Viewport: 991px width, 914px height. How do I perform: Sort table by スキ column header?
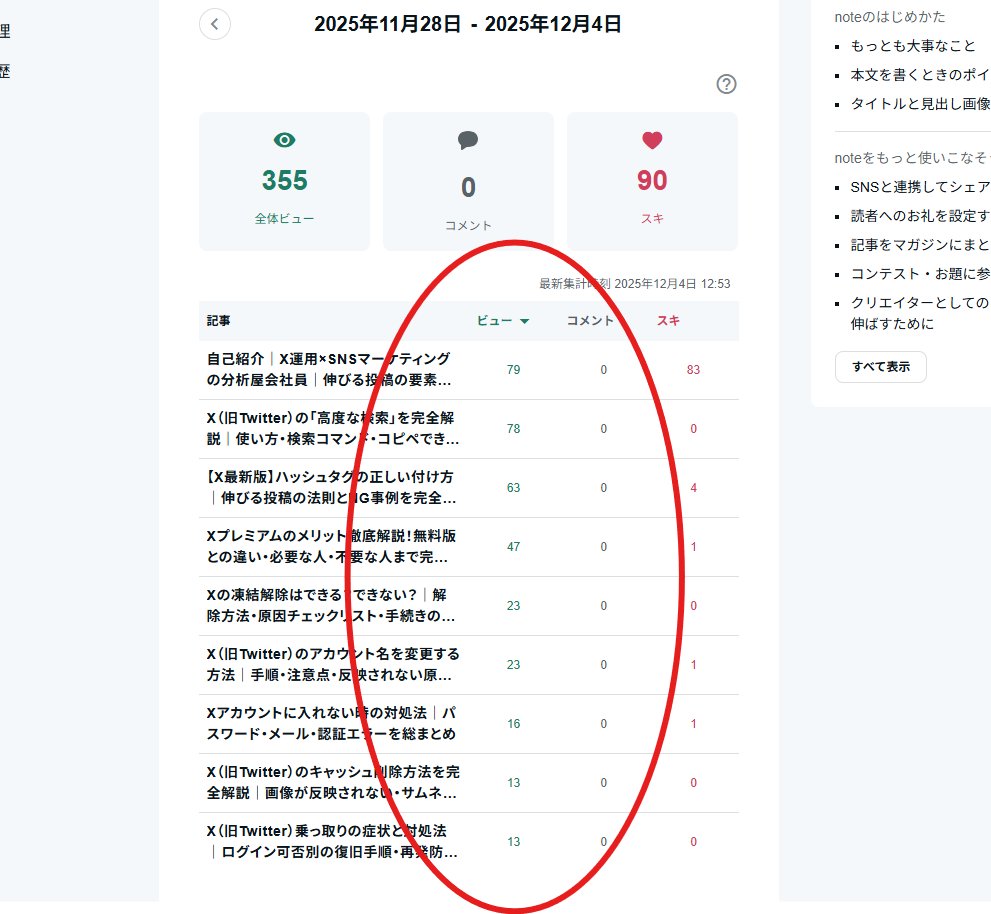pos(668,321)
